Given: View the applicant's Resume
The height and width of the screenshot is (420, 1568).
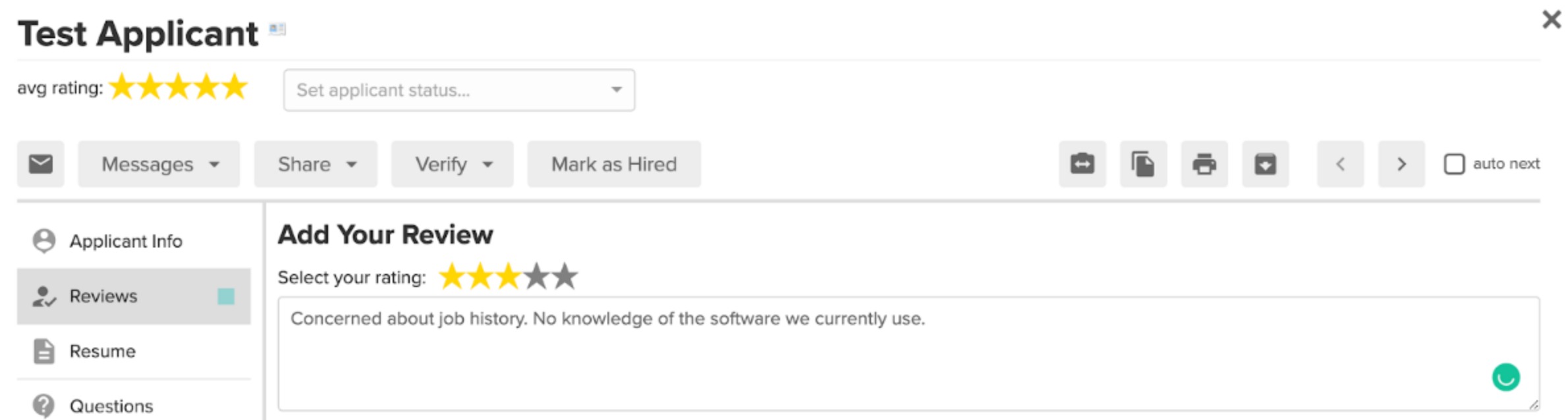Looking at the screenshot, I should tap(103, 351).
